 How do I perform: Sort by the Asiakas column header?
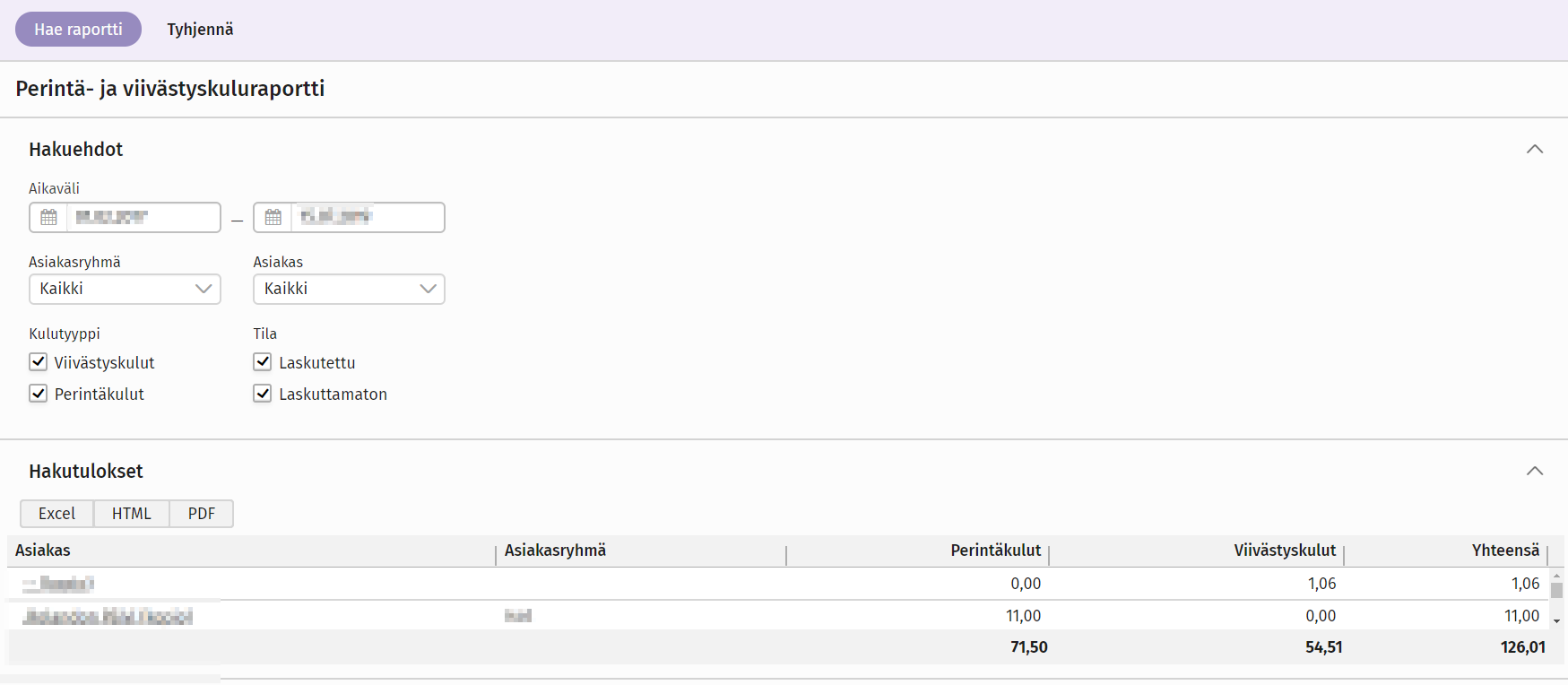coord(43,551)
